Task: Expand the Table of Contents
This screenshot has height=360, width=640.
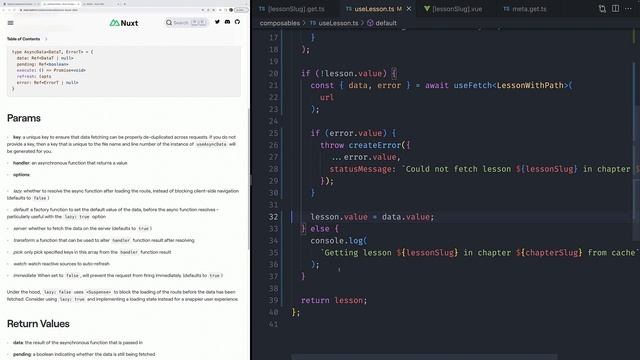Action: [x=27, y=39]
